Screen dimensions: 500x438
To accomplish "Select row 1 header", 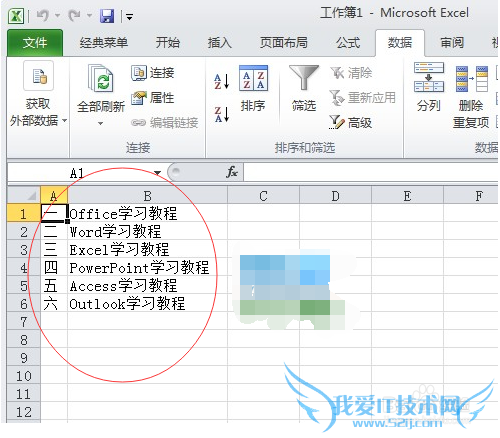I will [x=24, y=213].
